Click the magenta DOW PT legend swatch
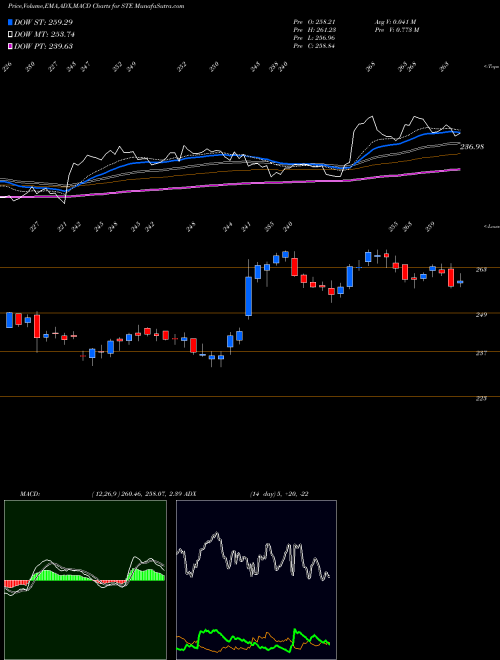500x660 pixels. (10, 46)
